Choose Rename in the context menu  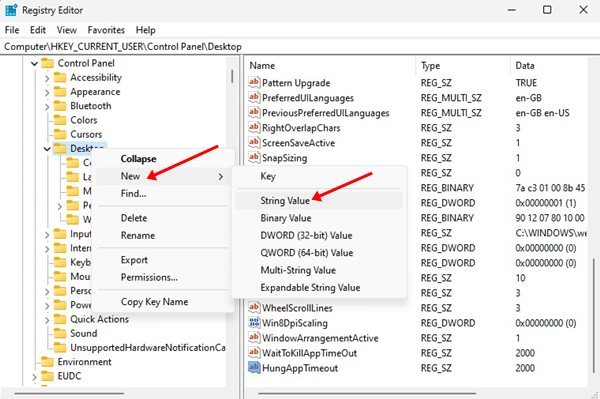click(162, 235)
